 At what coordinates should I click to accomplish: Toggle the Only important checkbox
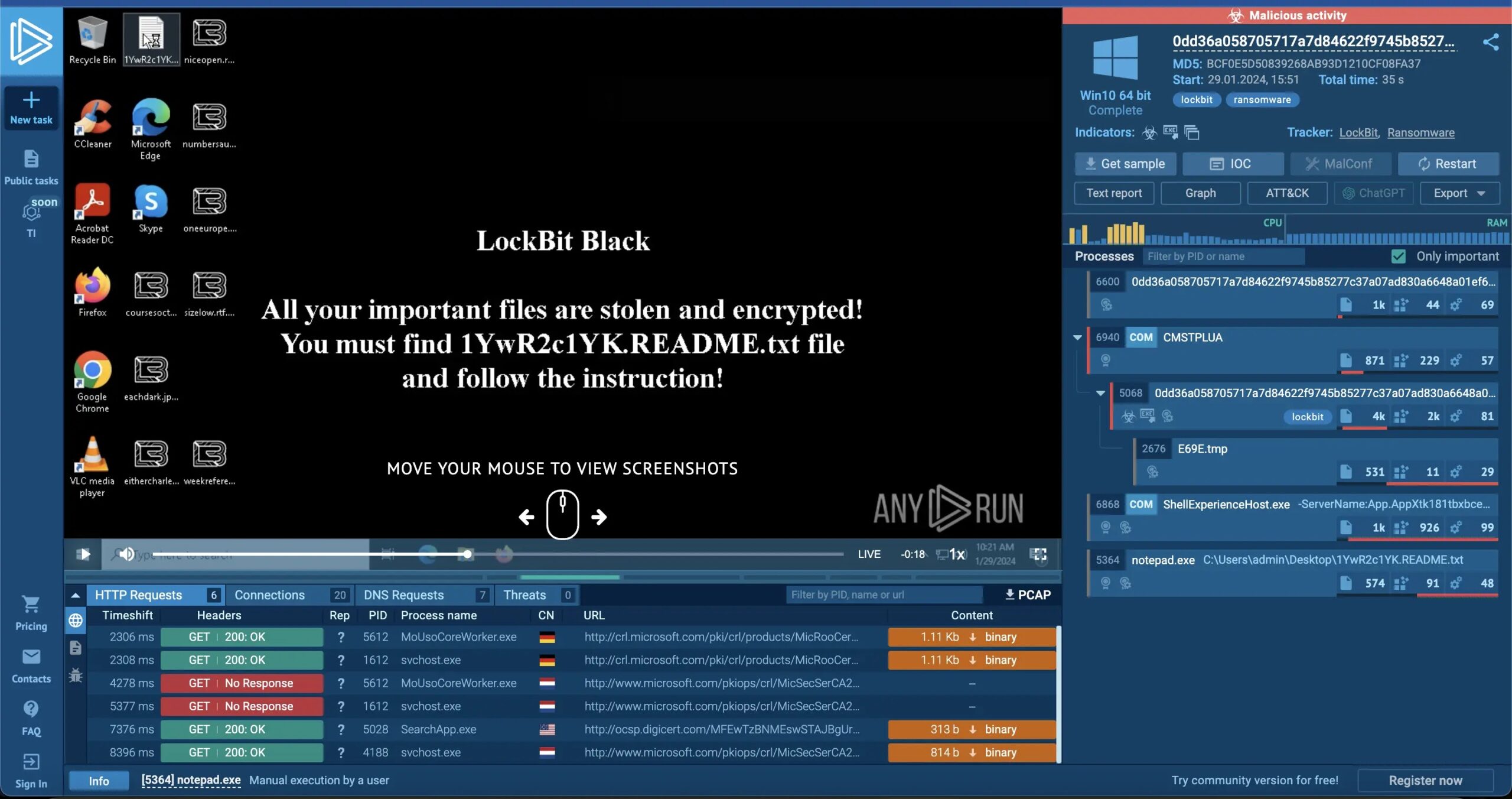click(x=1398, y=256)
